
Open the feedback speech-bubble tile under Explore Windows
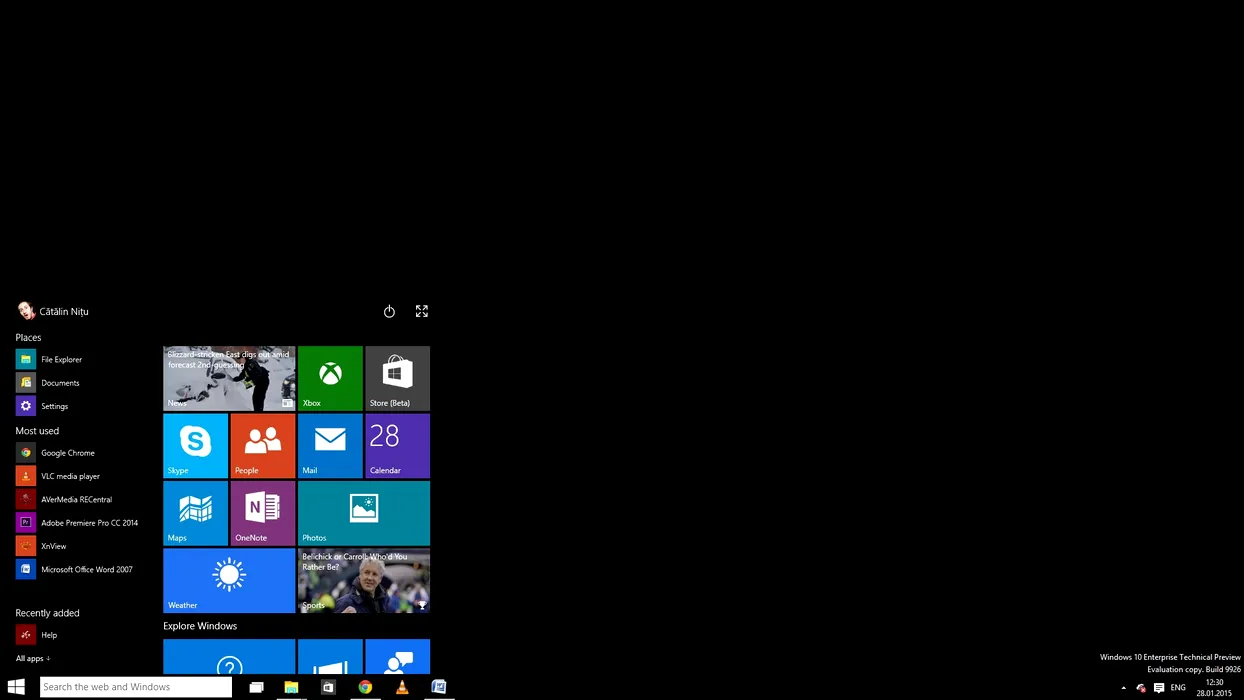point(397,657)
